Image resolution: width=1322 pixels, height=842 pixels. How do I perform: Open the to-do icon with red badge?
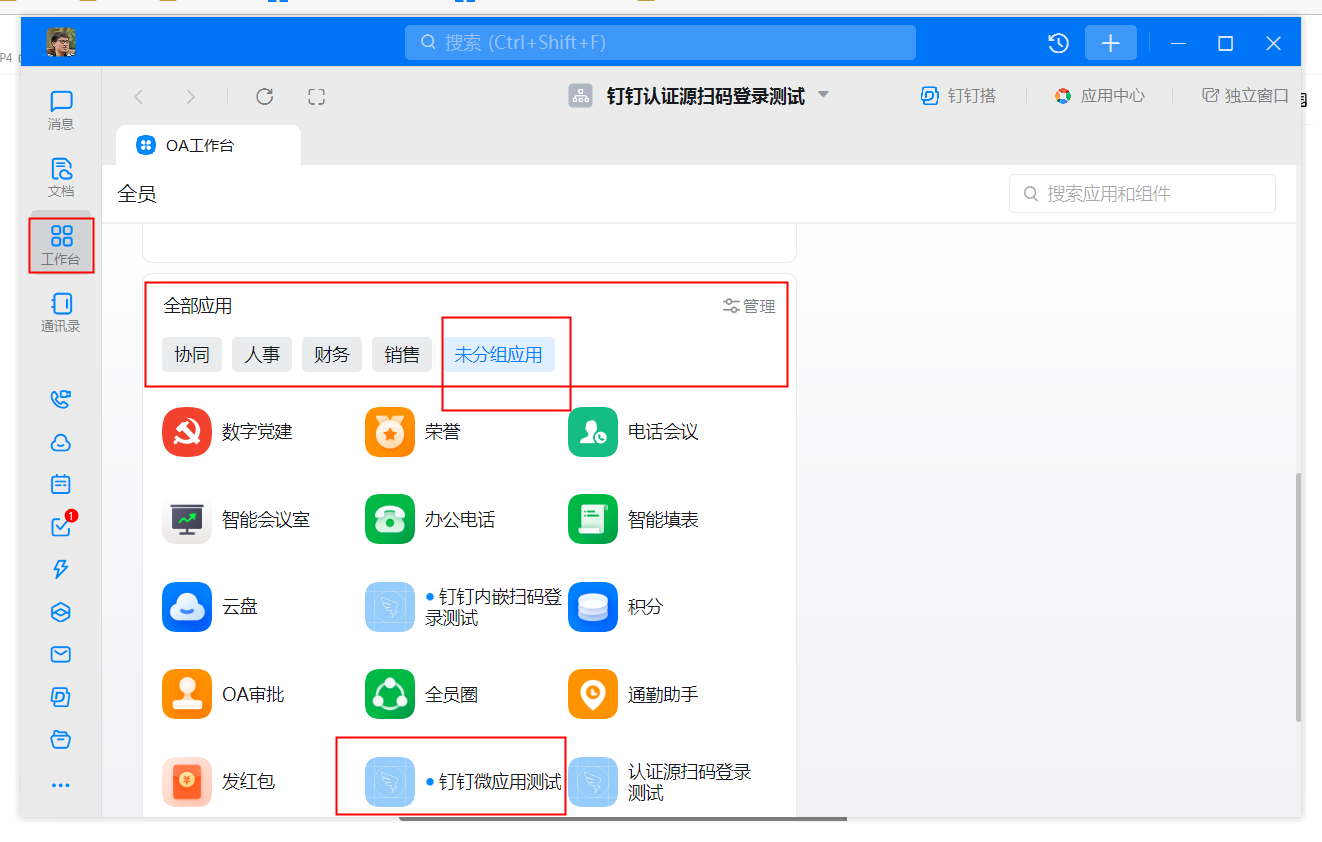(x=61, y=527)
